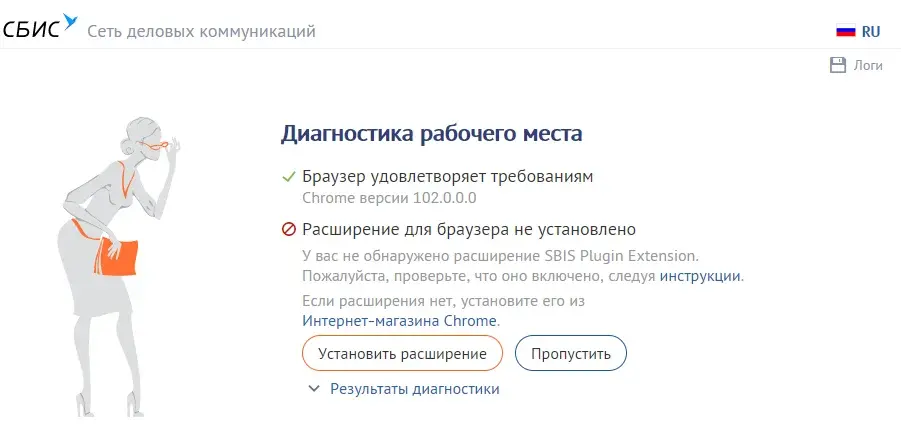Click the СБИС logo text
The image size is (901, 448).
click(31, 30)
